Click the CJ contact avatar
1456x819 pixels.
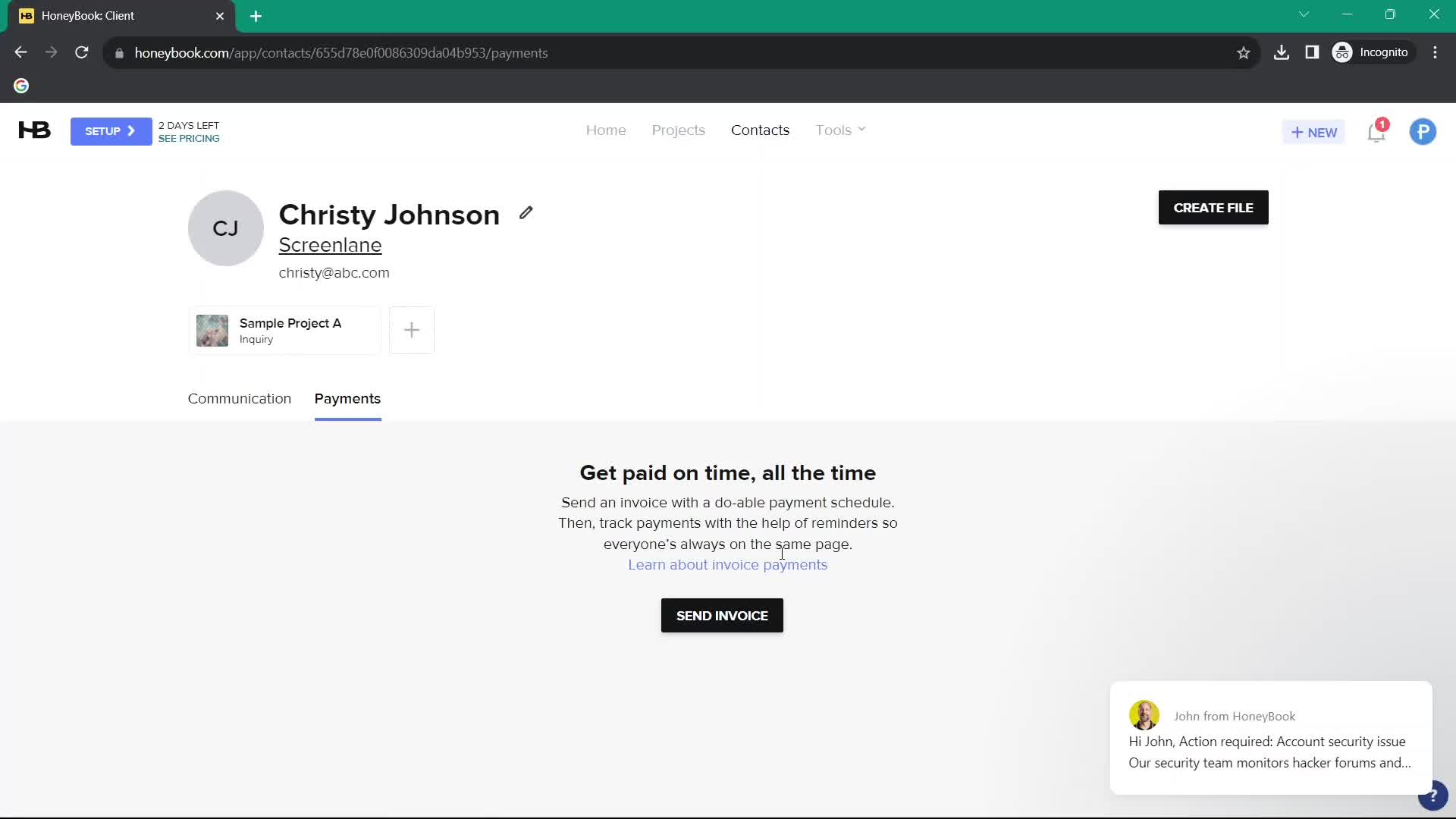(226, 228)
